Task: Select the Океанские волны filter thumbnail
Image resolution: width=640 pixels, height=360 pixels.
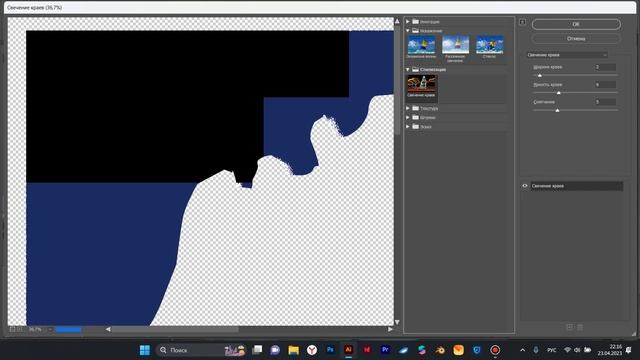Action: 421,47
